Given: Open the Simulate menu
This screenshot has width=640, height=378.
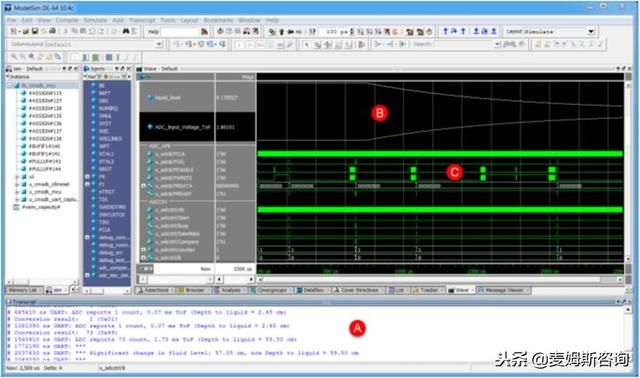Looking at the screenshot, I should (95, 20).
